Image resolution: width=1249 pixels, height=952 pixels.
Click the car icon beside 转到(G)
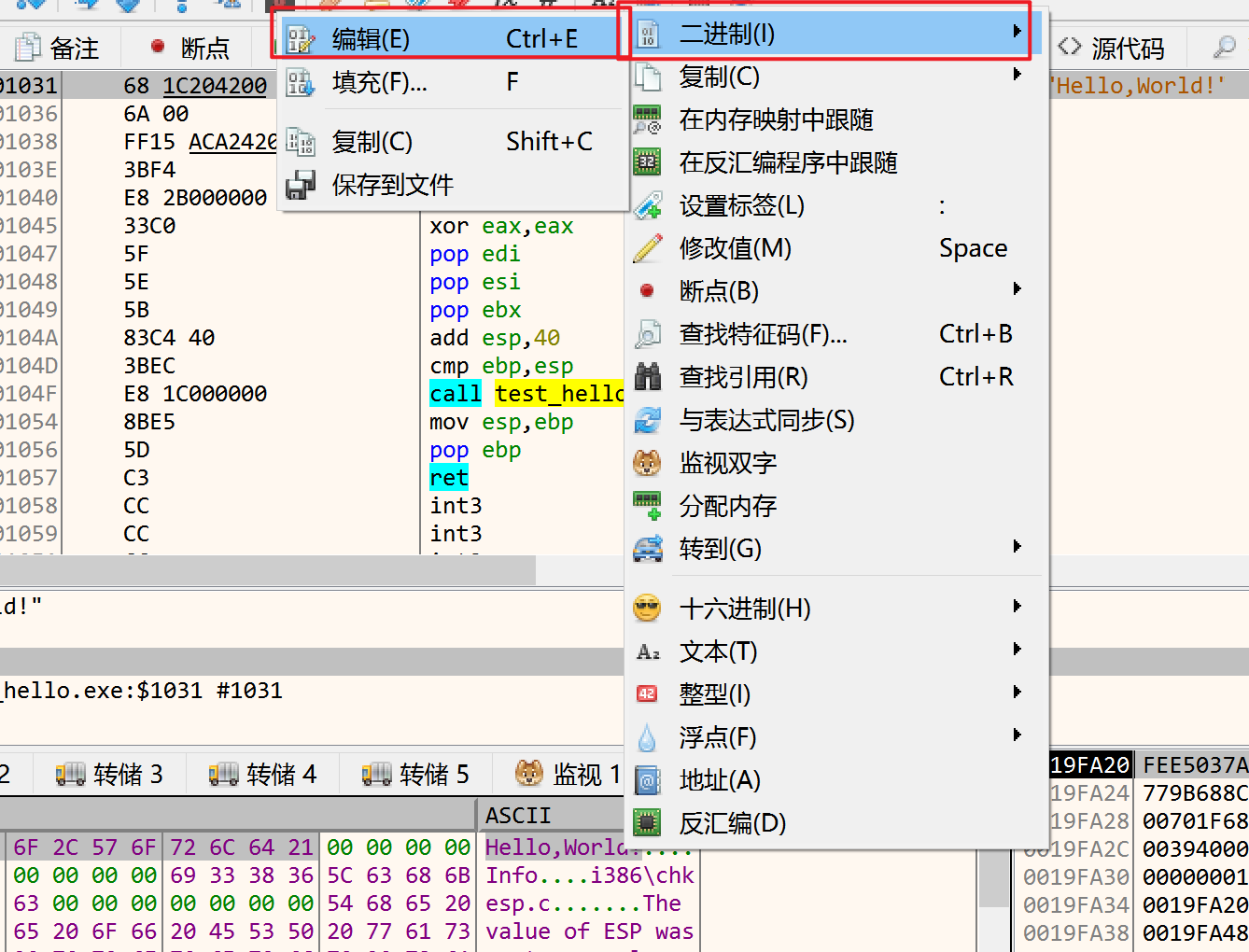point(648,549)
